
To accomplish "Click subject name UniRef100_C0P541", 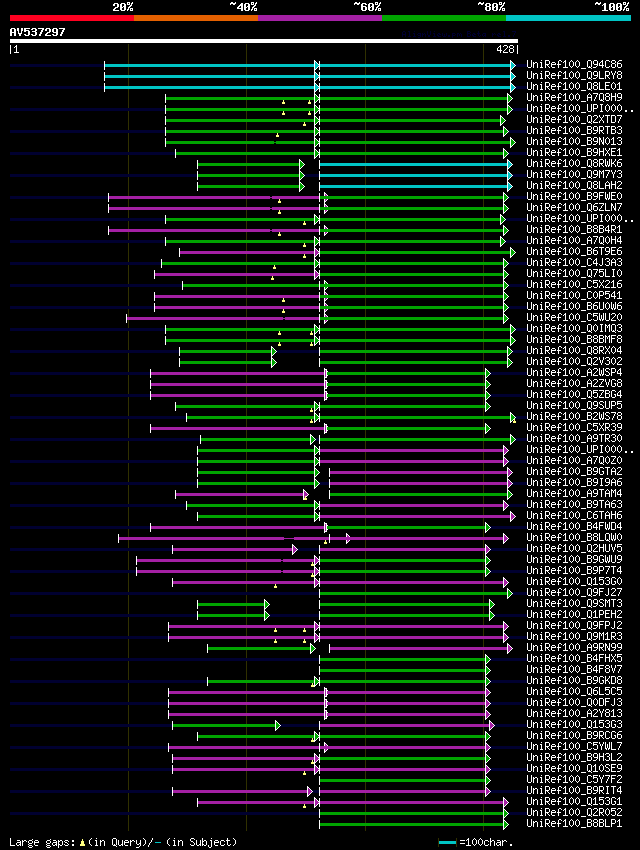I will [574, 295].
